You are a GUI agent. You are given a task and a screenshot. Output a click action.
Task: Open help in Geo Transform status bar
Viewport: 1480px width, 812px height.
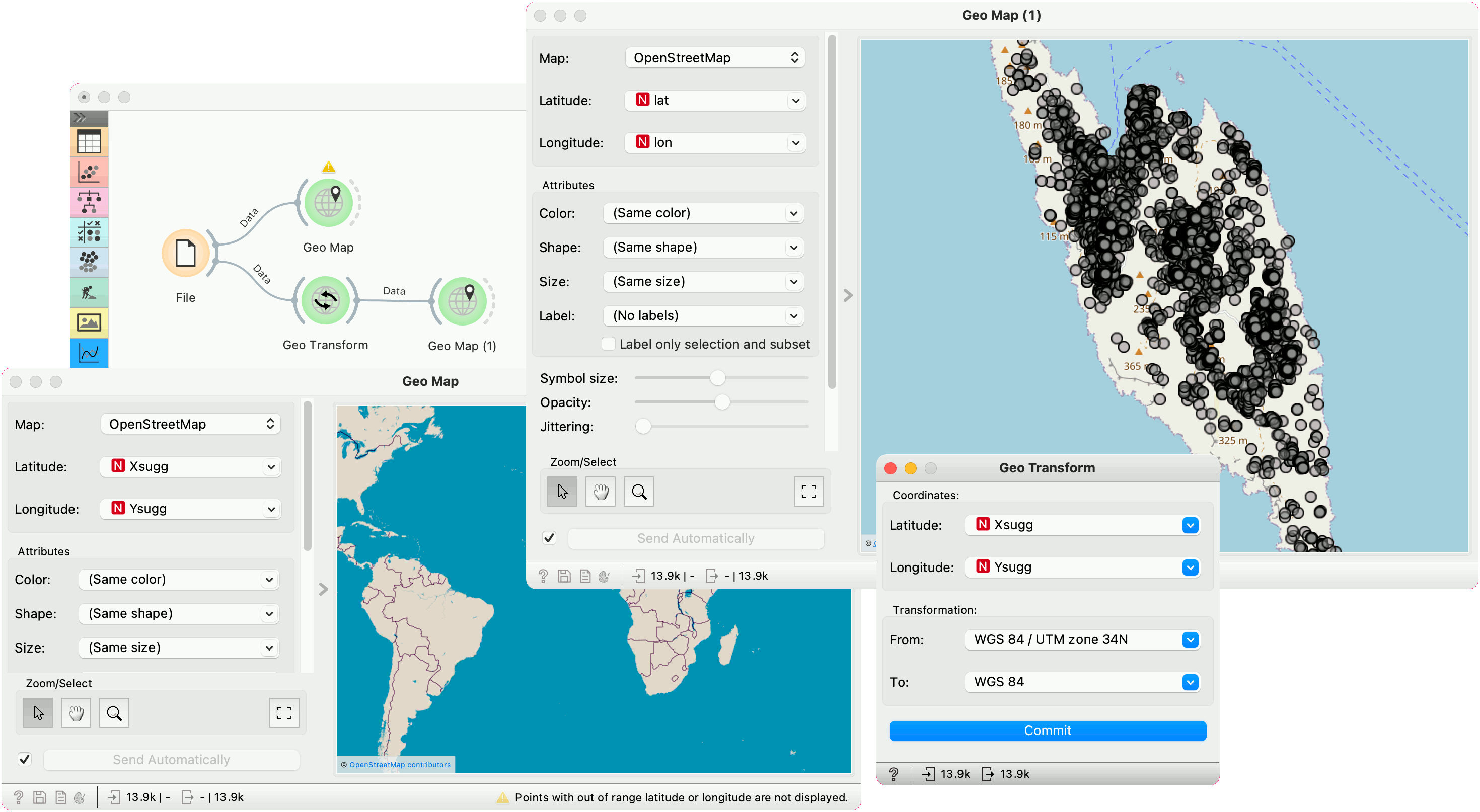894,774
